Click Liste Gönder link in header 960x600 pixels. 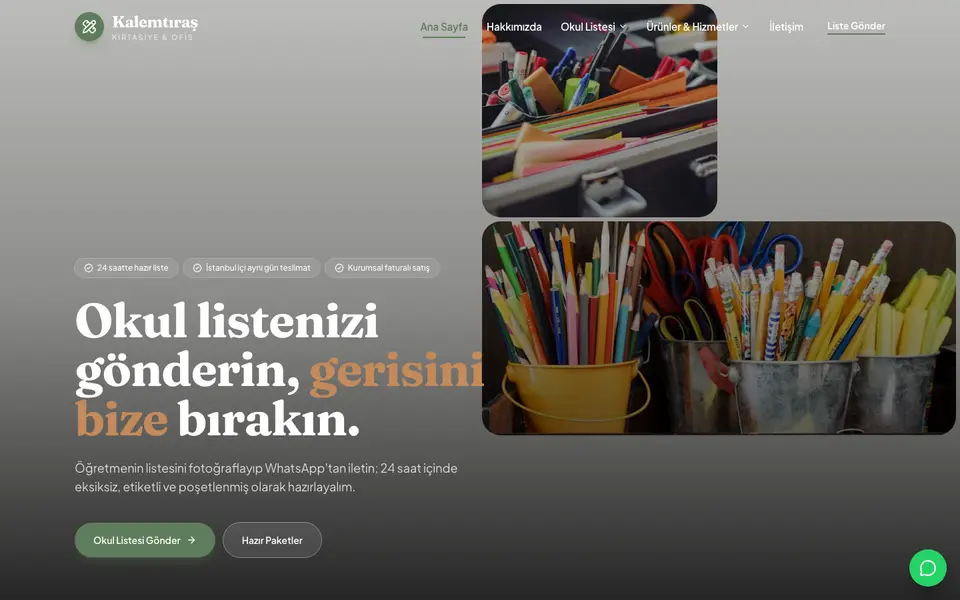856,26
